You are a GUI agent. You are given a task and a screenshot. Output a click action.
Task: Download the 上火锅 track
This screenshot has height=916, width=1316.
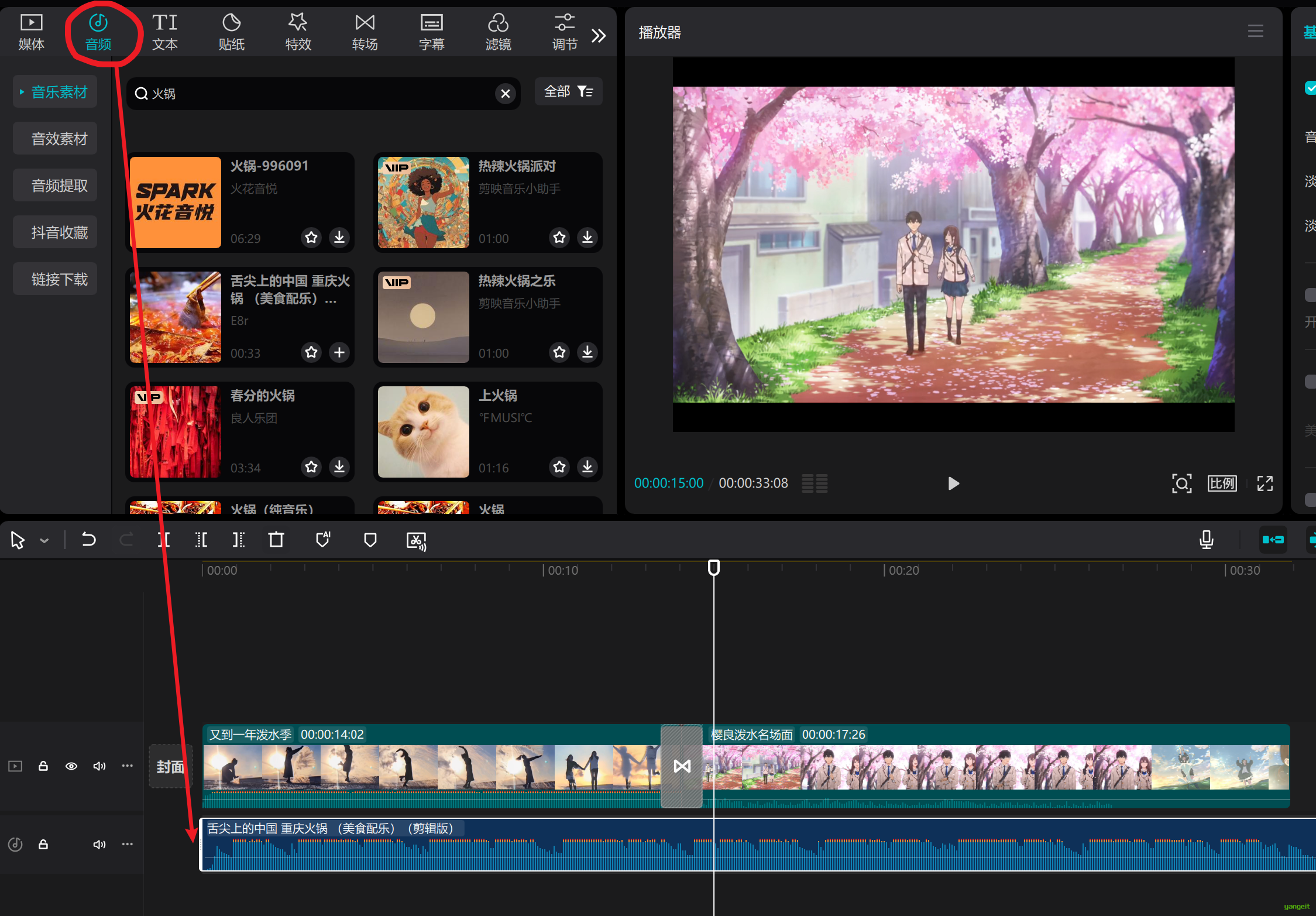click(587, 466)
